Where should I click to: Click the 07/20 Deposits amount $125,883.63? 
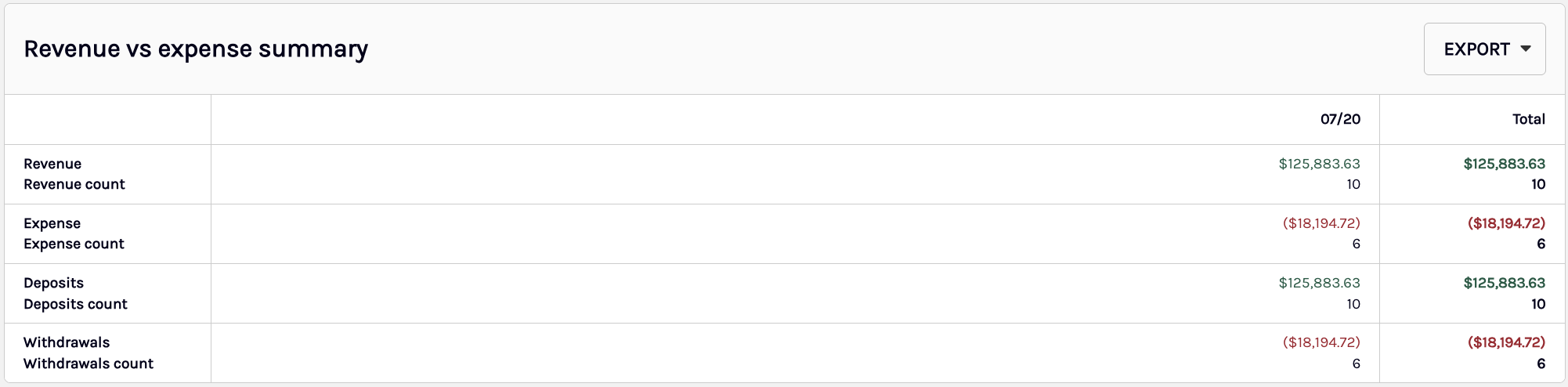(x=1319, y=283)
